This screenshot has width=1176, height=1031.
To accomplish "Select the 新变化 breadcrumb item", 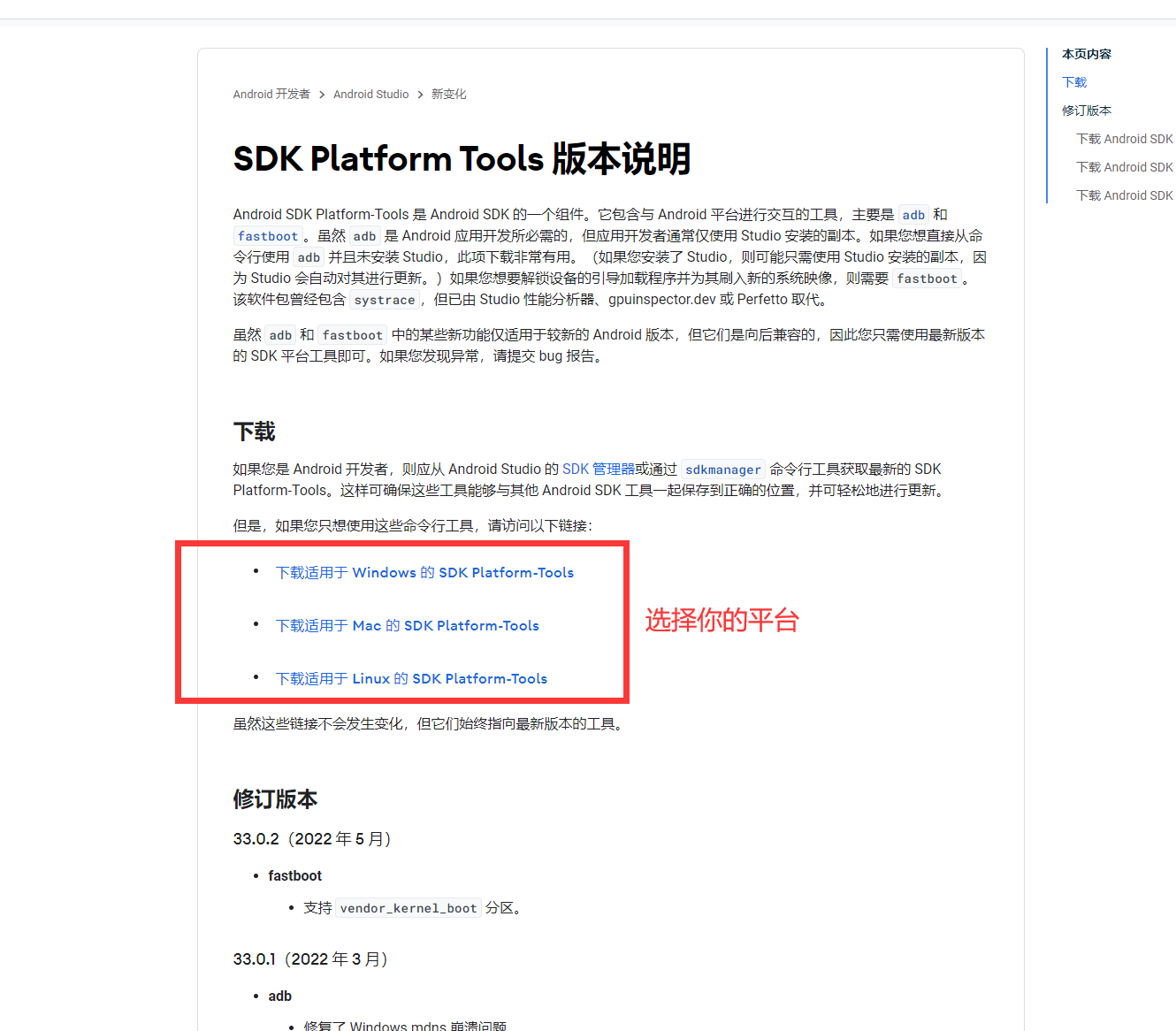I will click(x=448, y=95).
